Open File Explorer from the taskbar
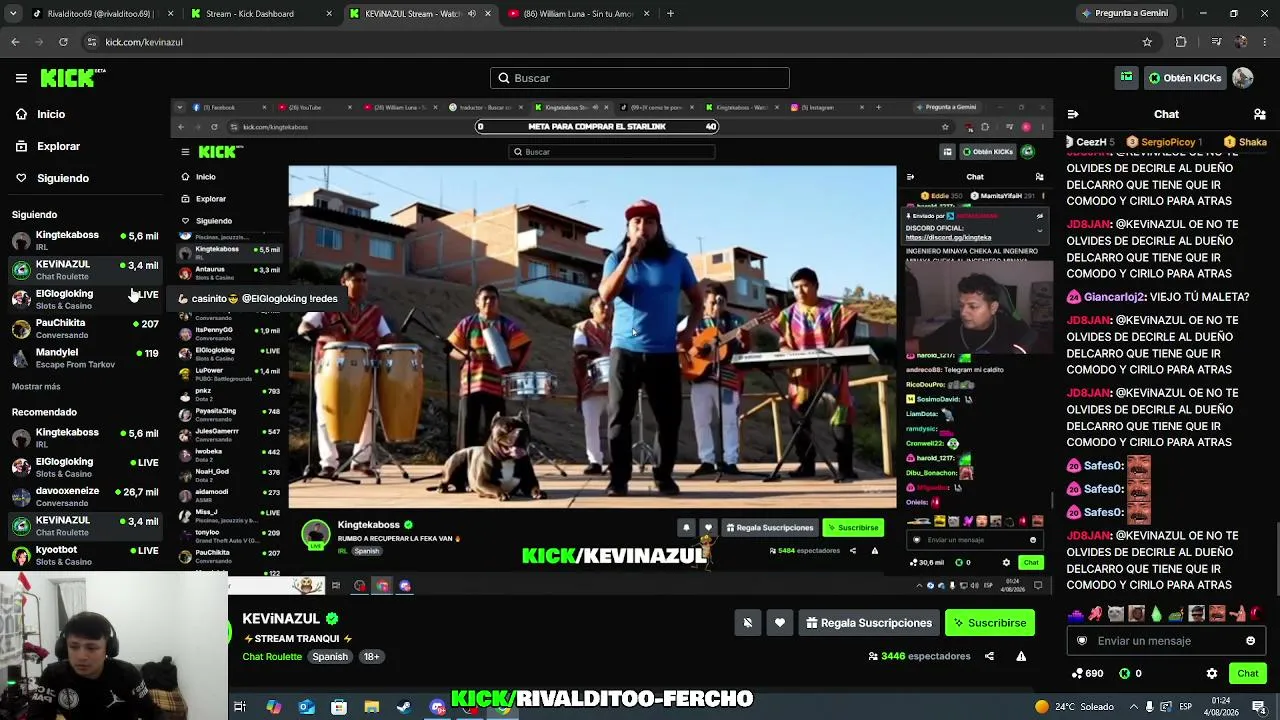The width and height of the screenshot is (1280, 720). [371, 707]
